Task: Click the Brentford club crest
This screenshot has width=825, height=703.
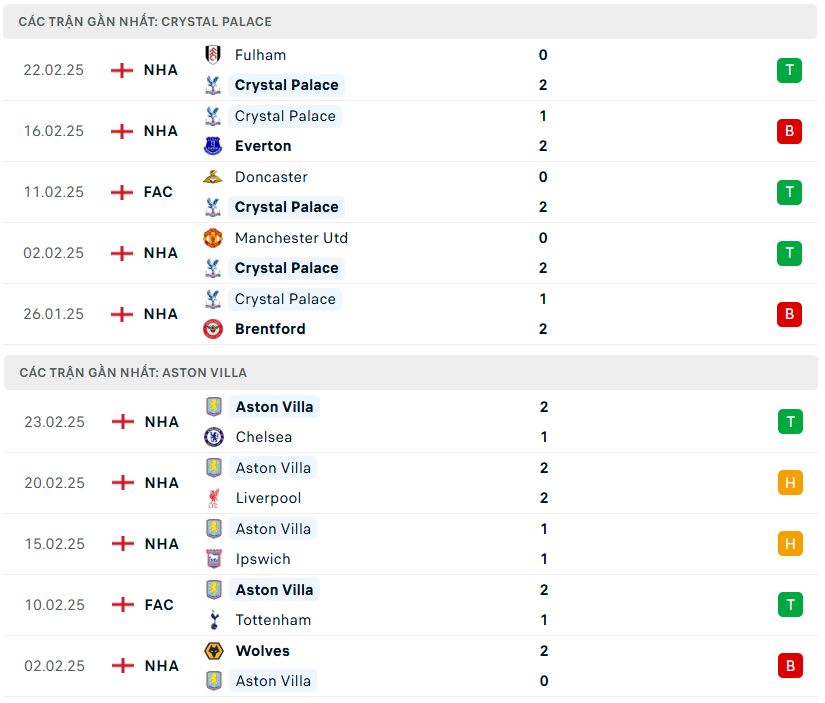Action: (212, 329)
